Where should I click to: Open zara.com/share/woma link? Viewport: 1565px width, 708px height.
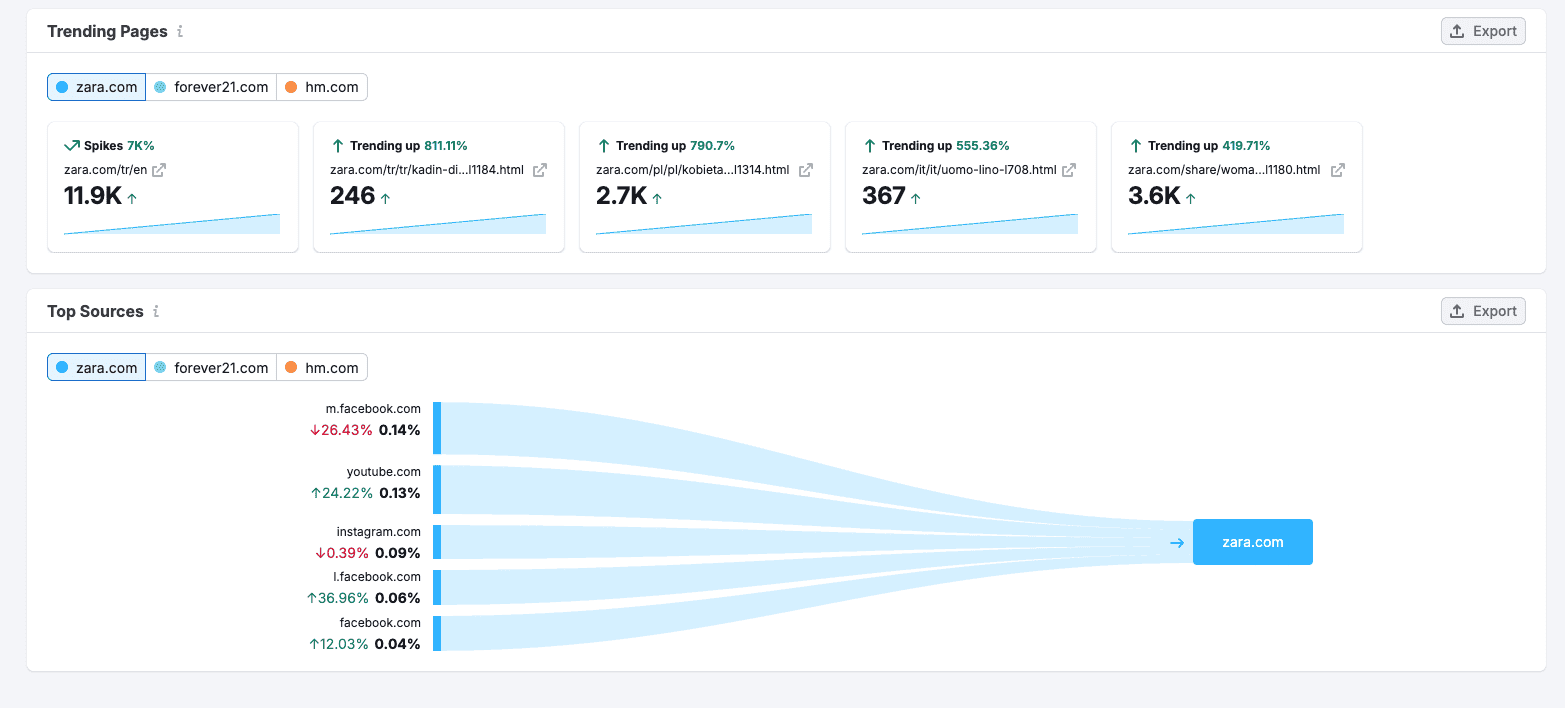tap(1224, 170)
